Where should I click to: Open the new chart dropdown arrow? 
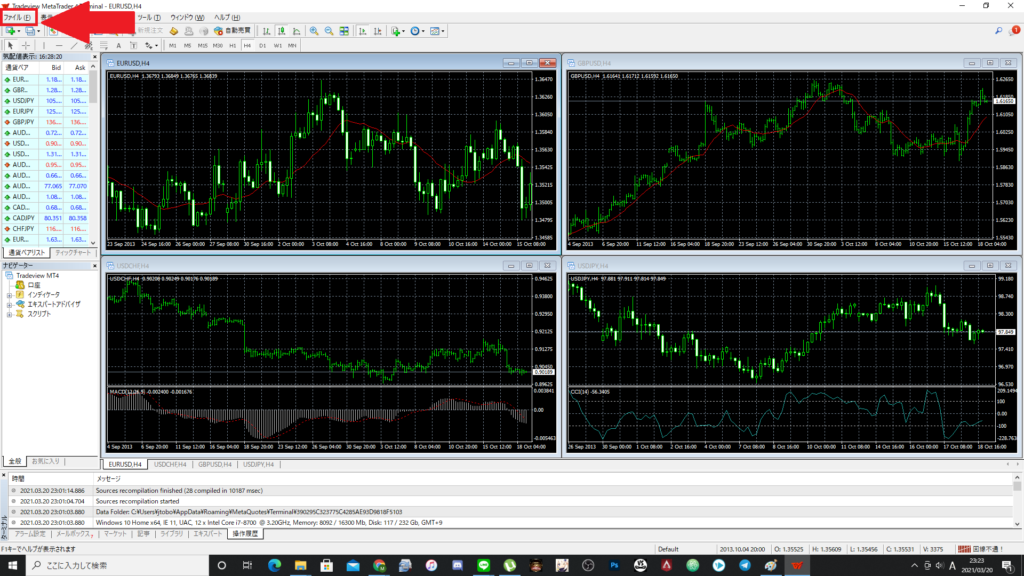pyautogui.click(x=19, y=31)
